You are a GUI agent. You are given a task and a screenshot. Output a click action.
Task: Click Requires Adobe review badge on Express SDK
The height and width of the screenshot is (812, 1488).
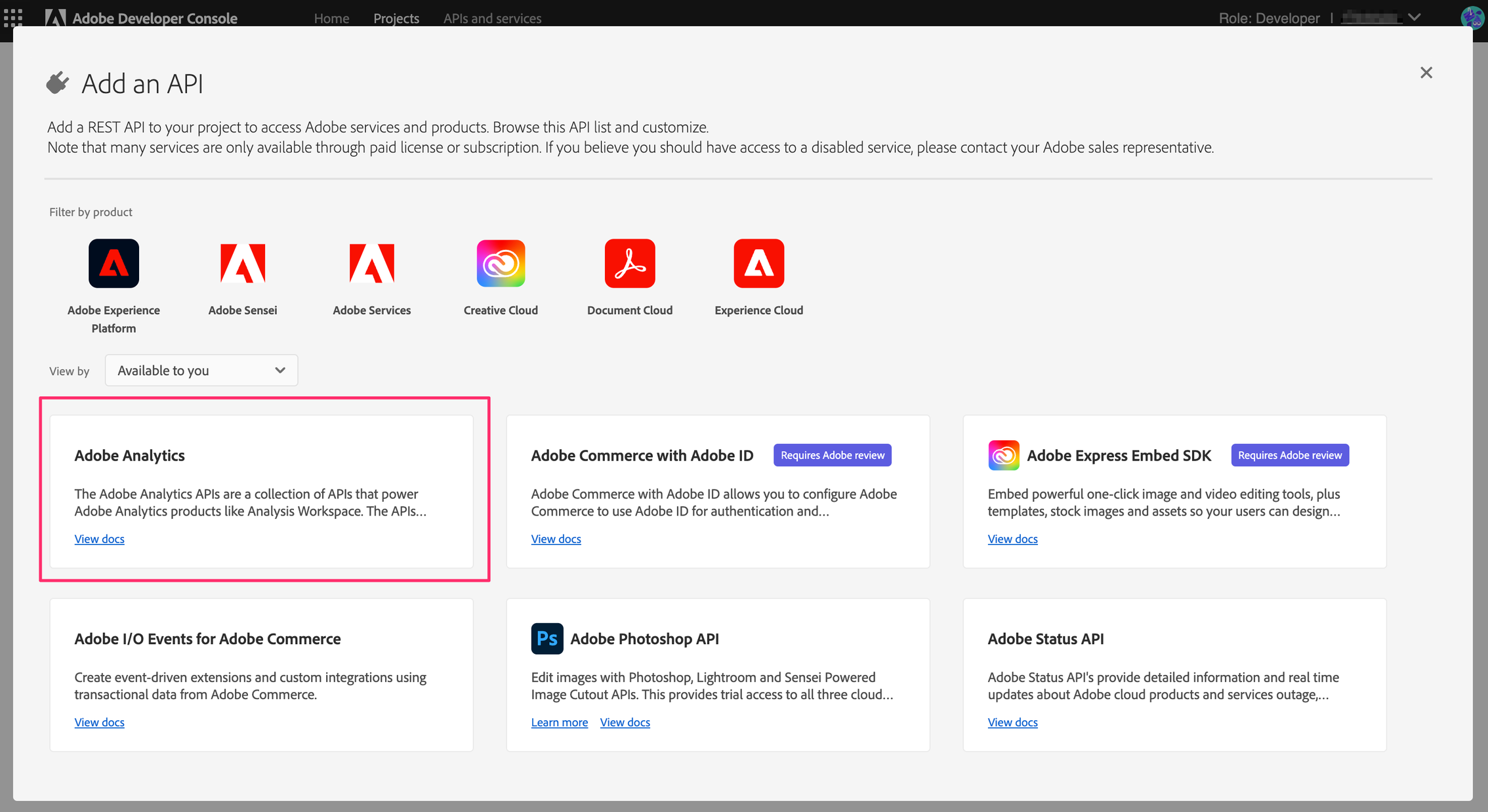1290,455
